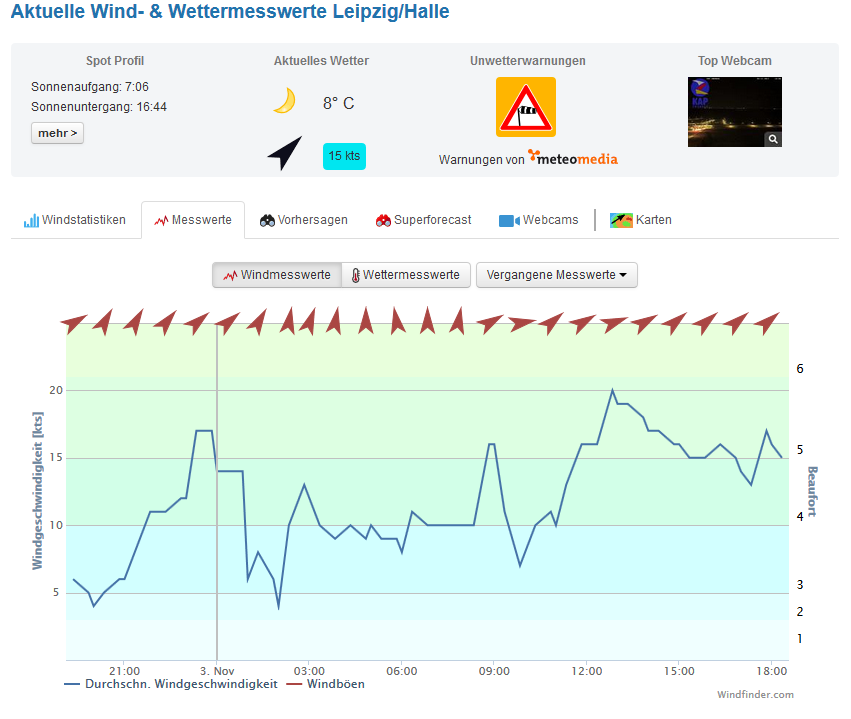Image resolution: width=851 pixels, height=719 pixels.
Task: Click the black wind direction arrow
Action: pyautogui.click(x=285, y=153)
